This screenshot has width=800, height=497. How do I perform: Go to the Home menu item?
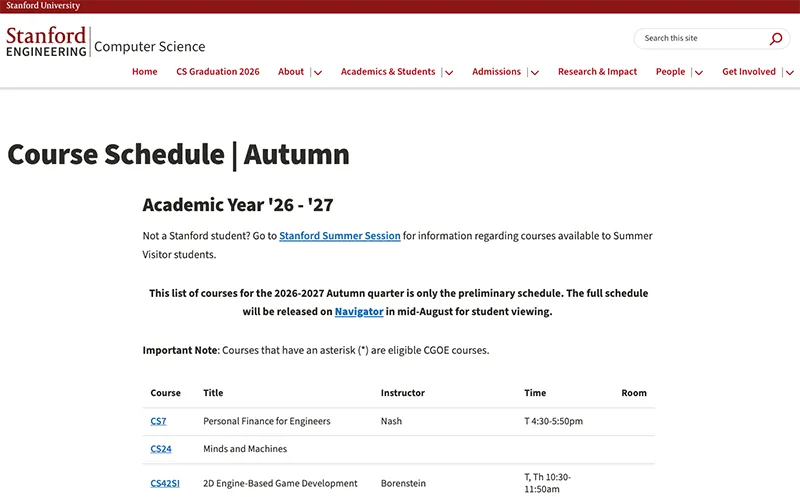point(144,72)
